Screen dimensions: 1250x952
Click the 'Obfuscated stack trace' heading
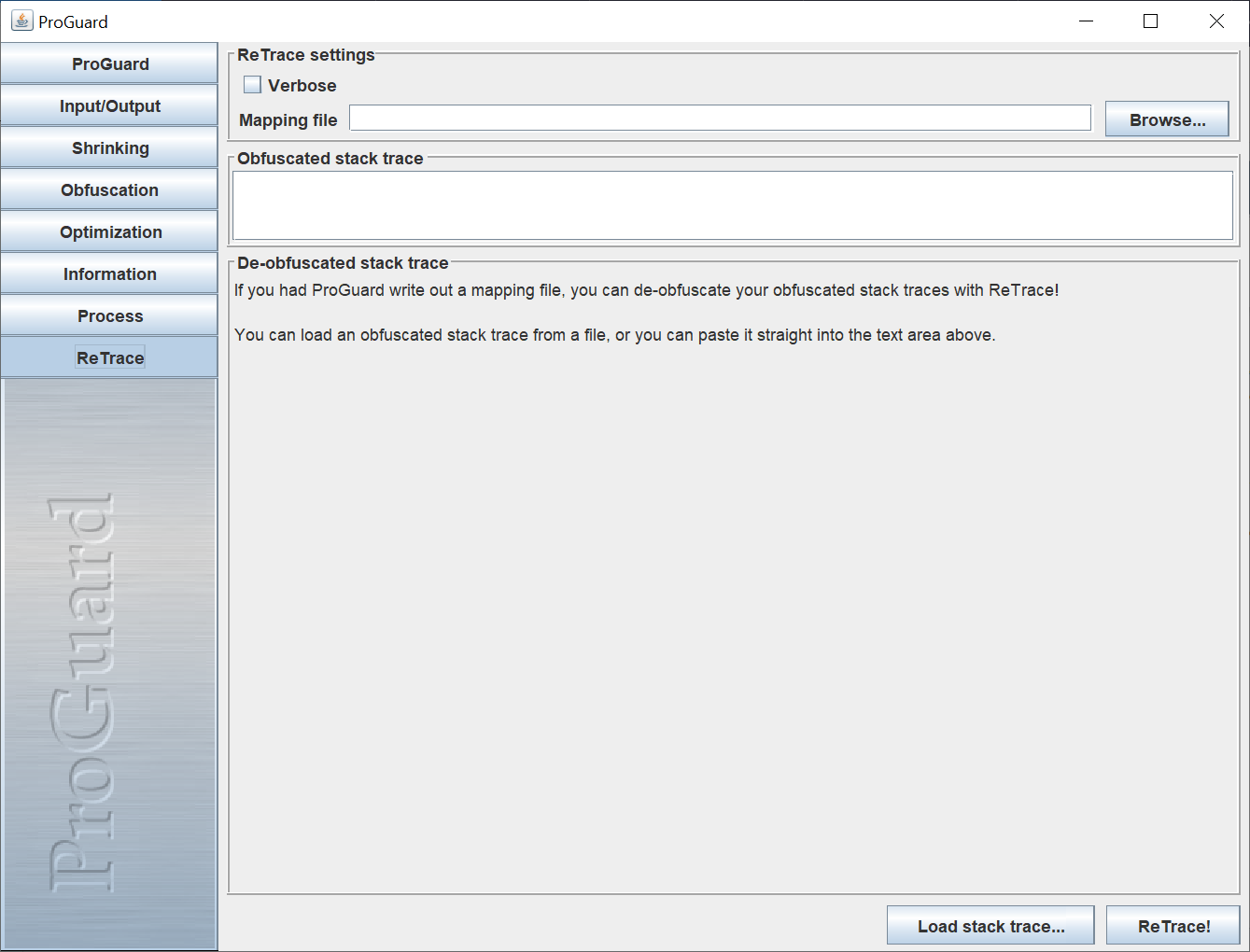click(x=330, y=159)
